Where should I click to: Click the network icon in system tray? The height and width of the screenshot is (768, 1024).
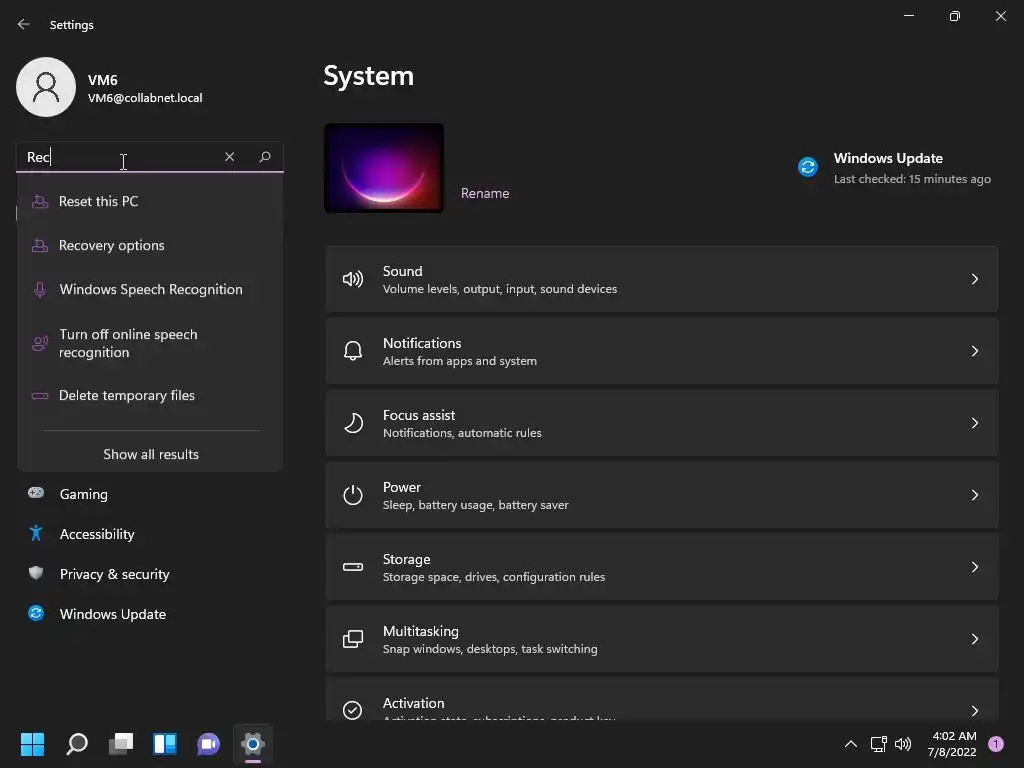[x=878, y=744]
